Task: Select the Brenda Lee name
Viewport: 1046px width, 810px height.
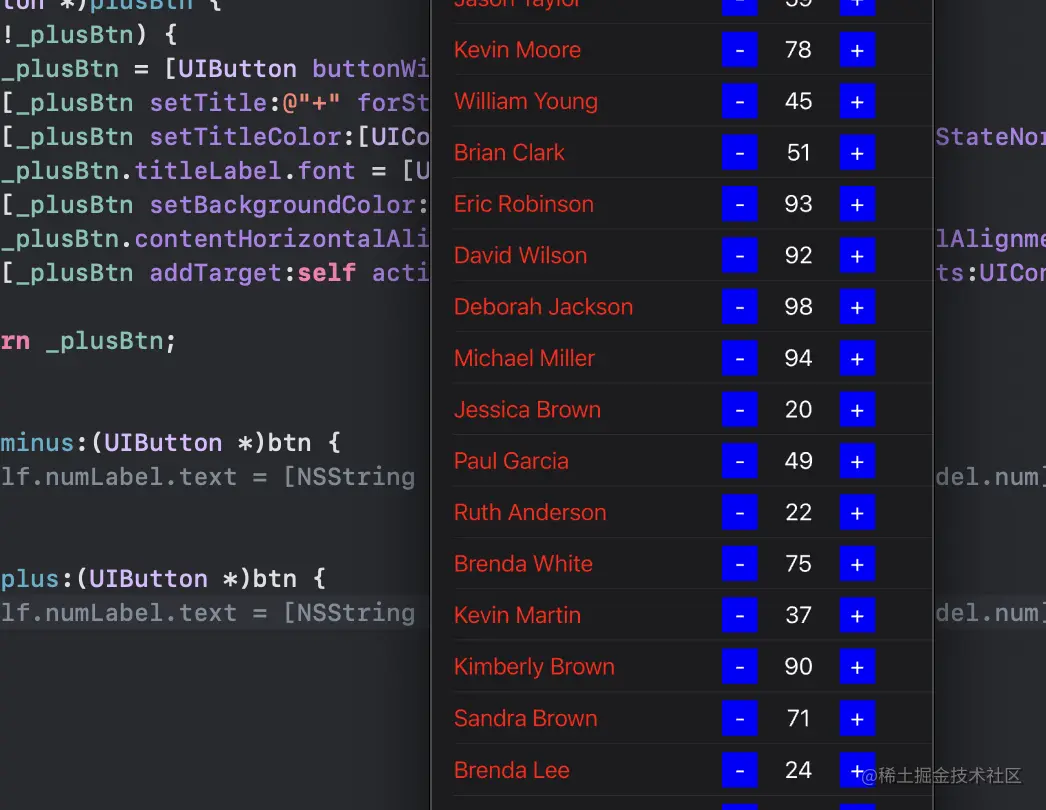Action: pos(512,770)
